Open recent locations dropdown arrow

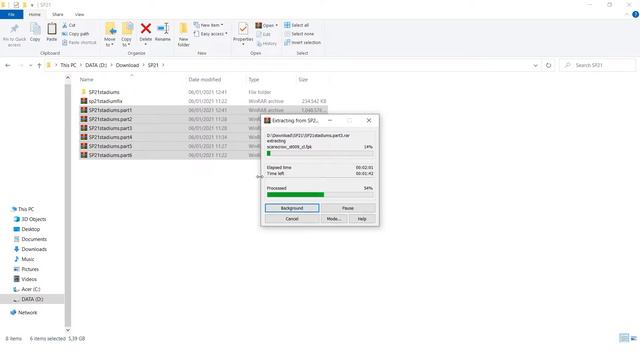tap(30, 65)
